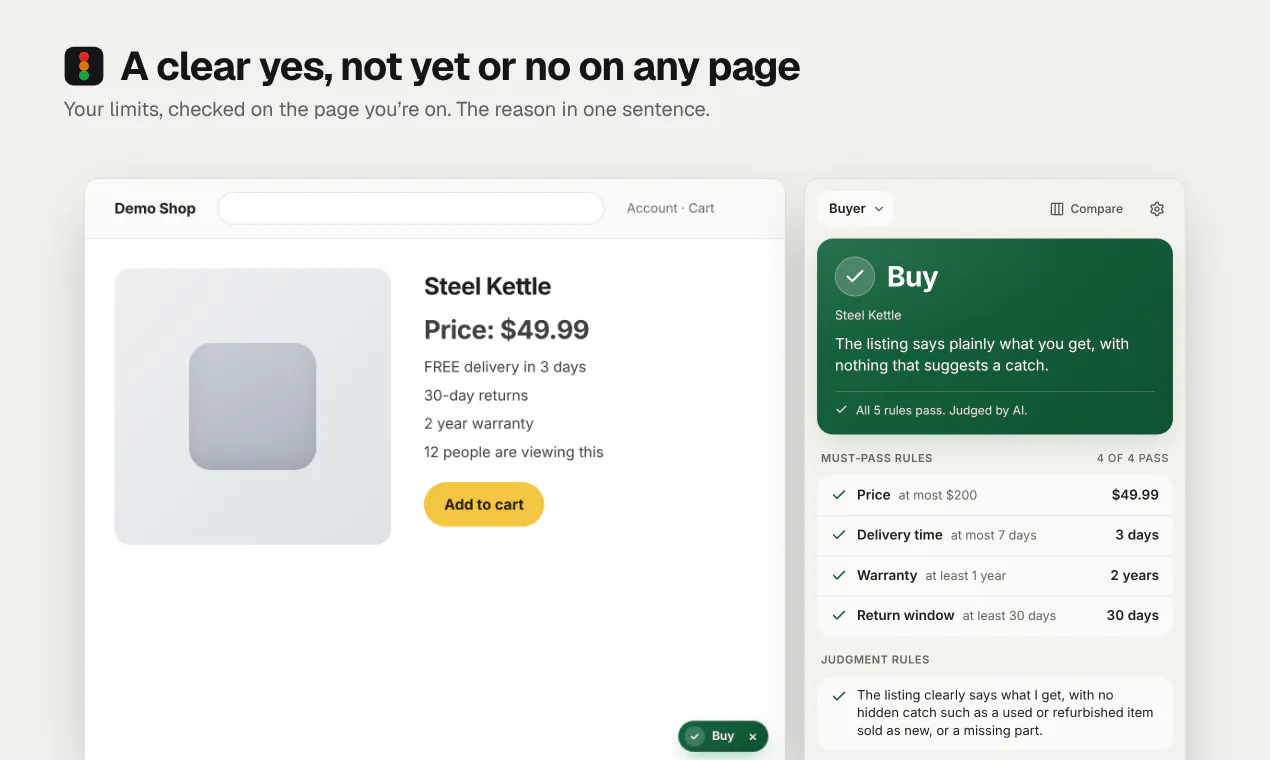Click the checkmark next to All 5 rules pass

(x=841, y=410)
